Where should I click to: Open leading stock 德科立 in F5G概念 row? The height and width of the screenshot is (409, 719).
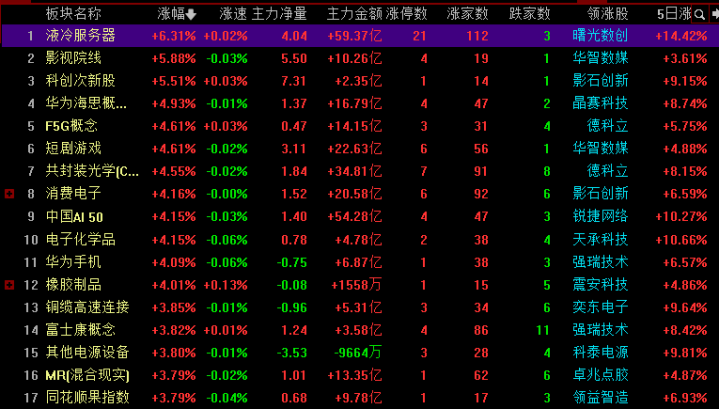[x=608, y=126]
